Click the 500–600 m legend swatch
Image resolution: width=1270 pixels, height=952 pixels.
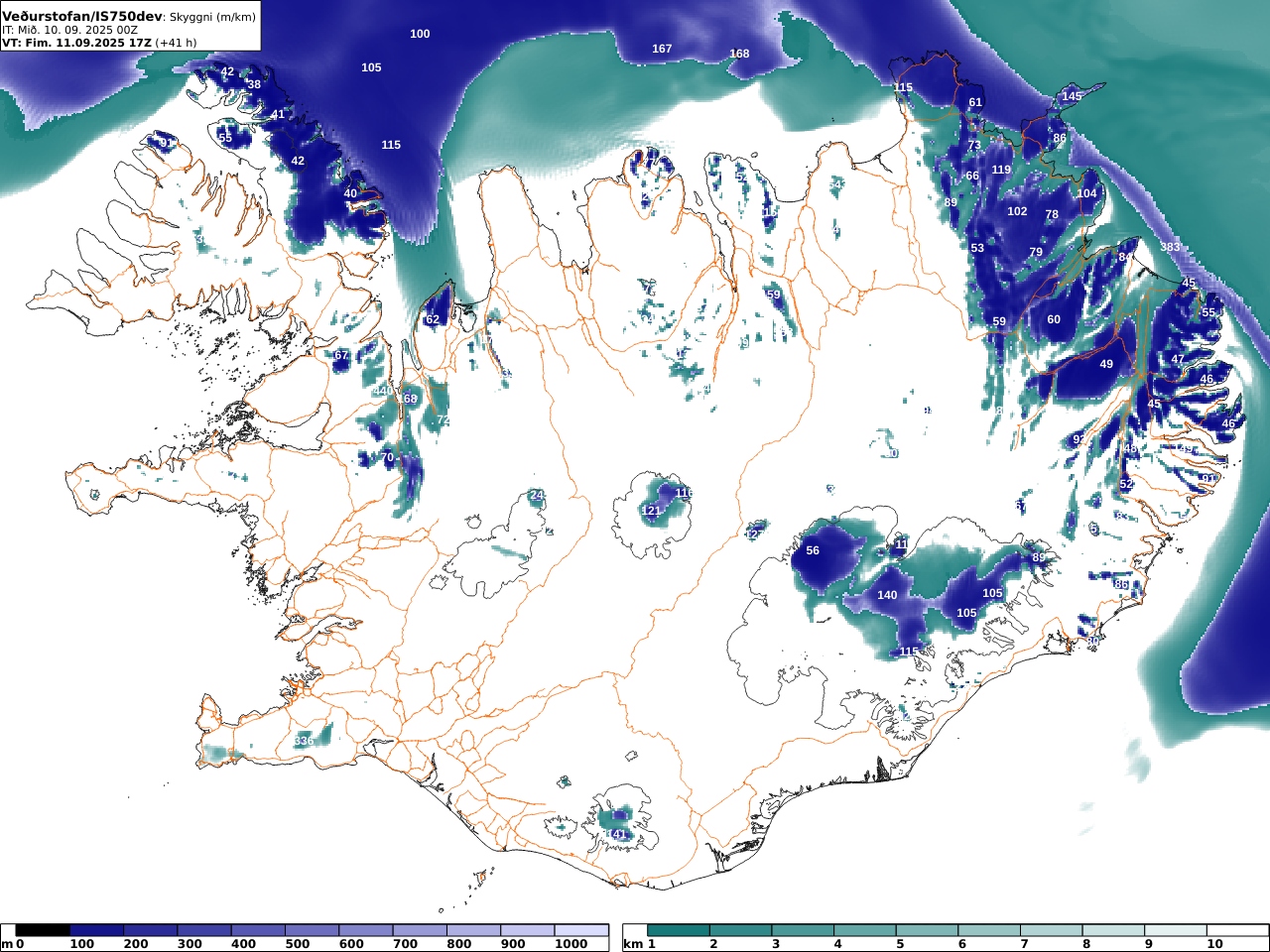pos(311,930)
